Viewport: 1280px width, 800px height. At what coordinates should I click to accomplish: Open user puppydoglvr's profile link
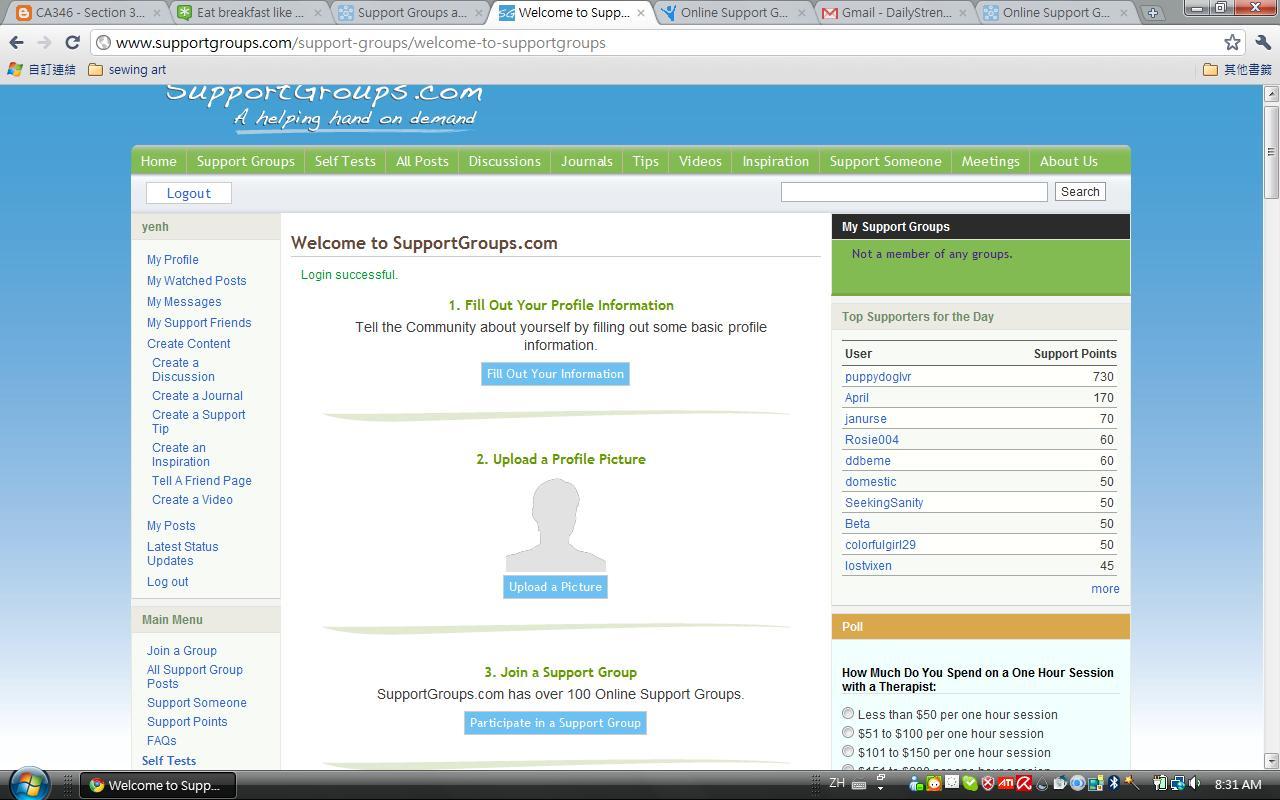[878, 377]
